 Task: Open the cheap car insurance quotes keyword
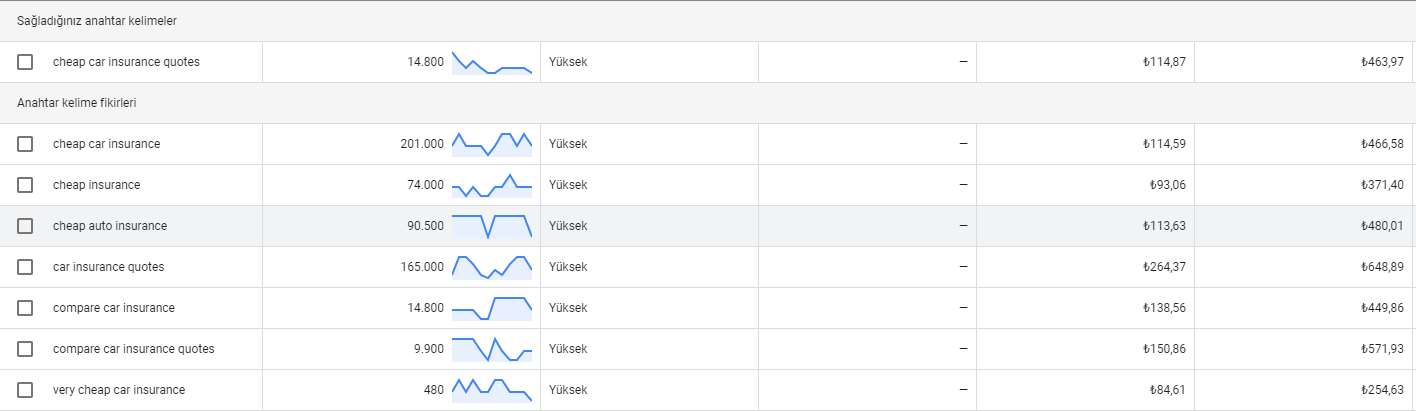(x=126, y=62)
